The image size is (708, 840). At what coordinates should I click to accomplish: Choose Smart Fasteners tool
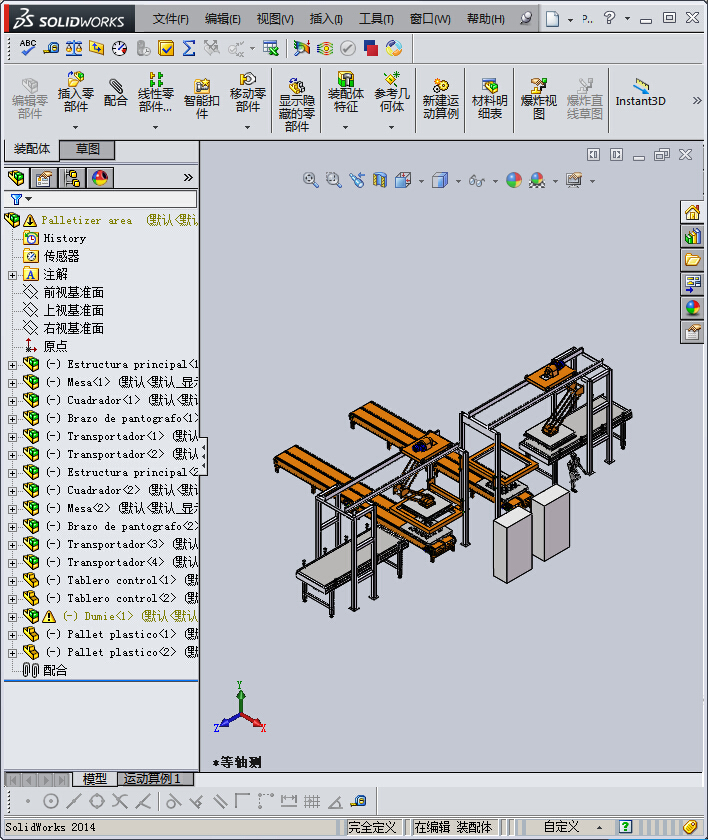pyautogui.click(x=201, y=99)
